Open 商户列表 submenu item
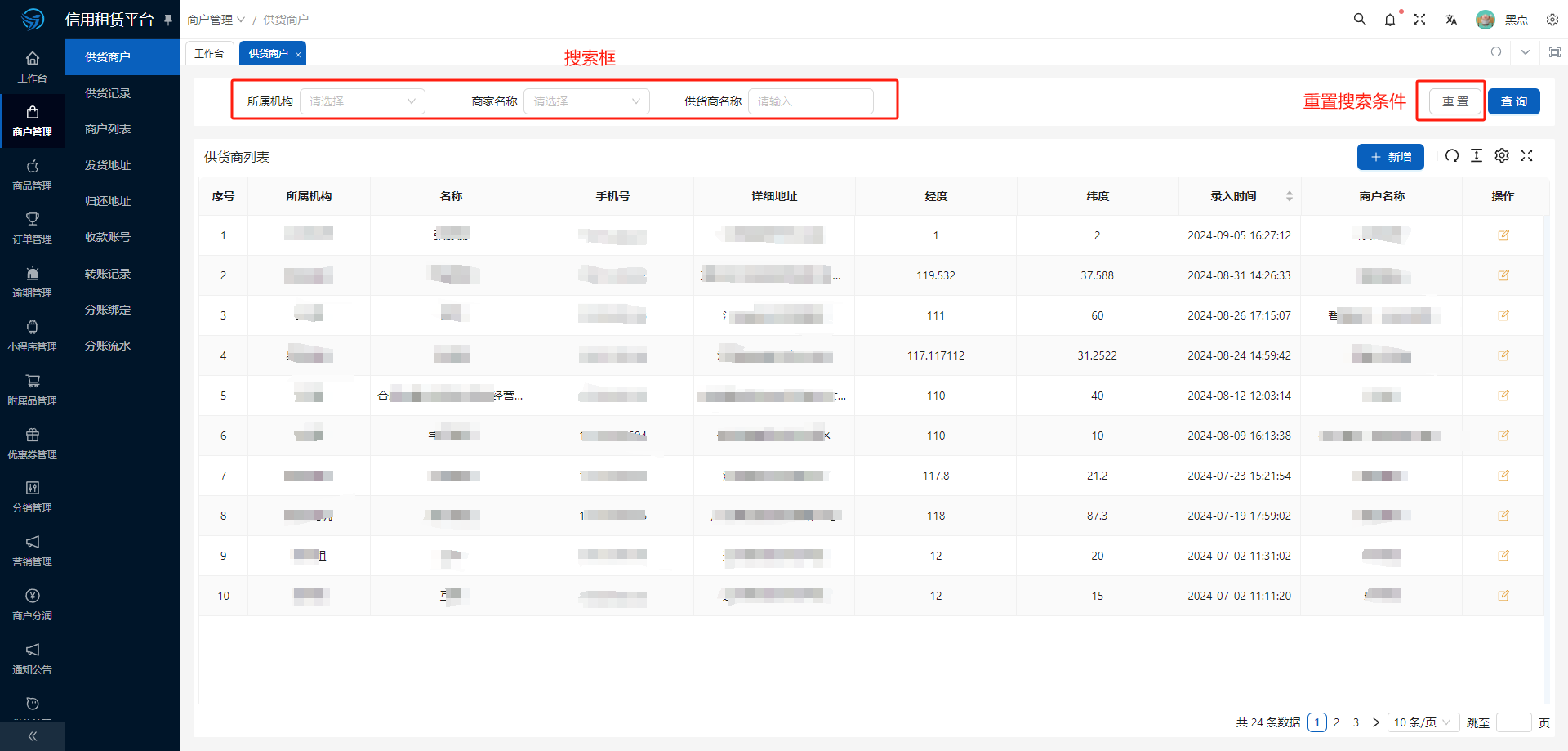This screenshot has width=1568, height=751. (122, 129)
